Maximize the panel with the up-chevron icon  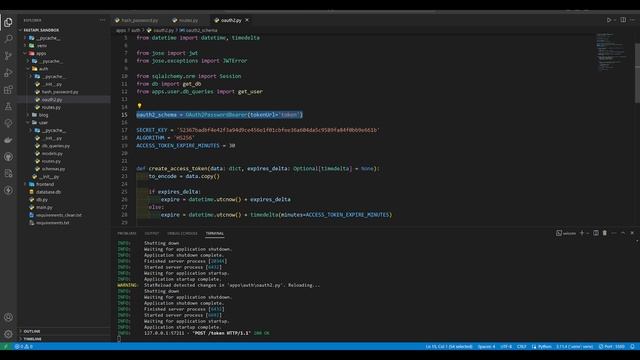pyautogui.click(x=623, y=233)
